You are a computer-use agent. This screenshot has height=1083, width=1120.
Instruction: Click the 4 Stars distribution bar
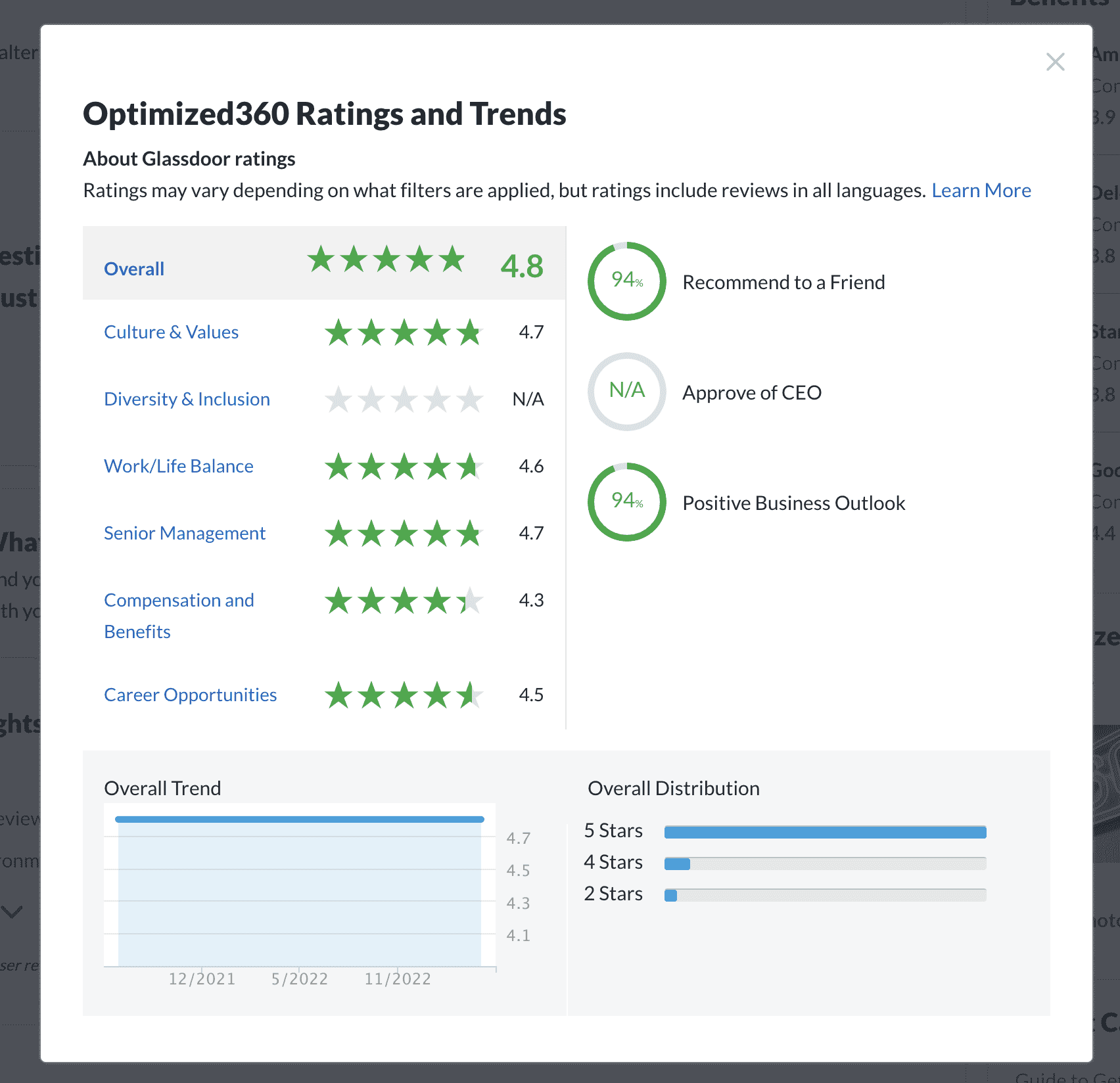tap(825, 864)
